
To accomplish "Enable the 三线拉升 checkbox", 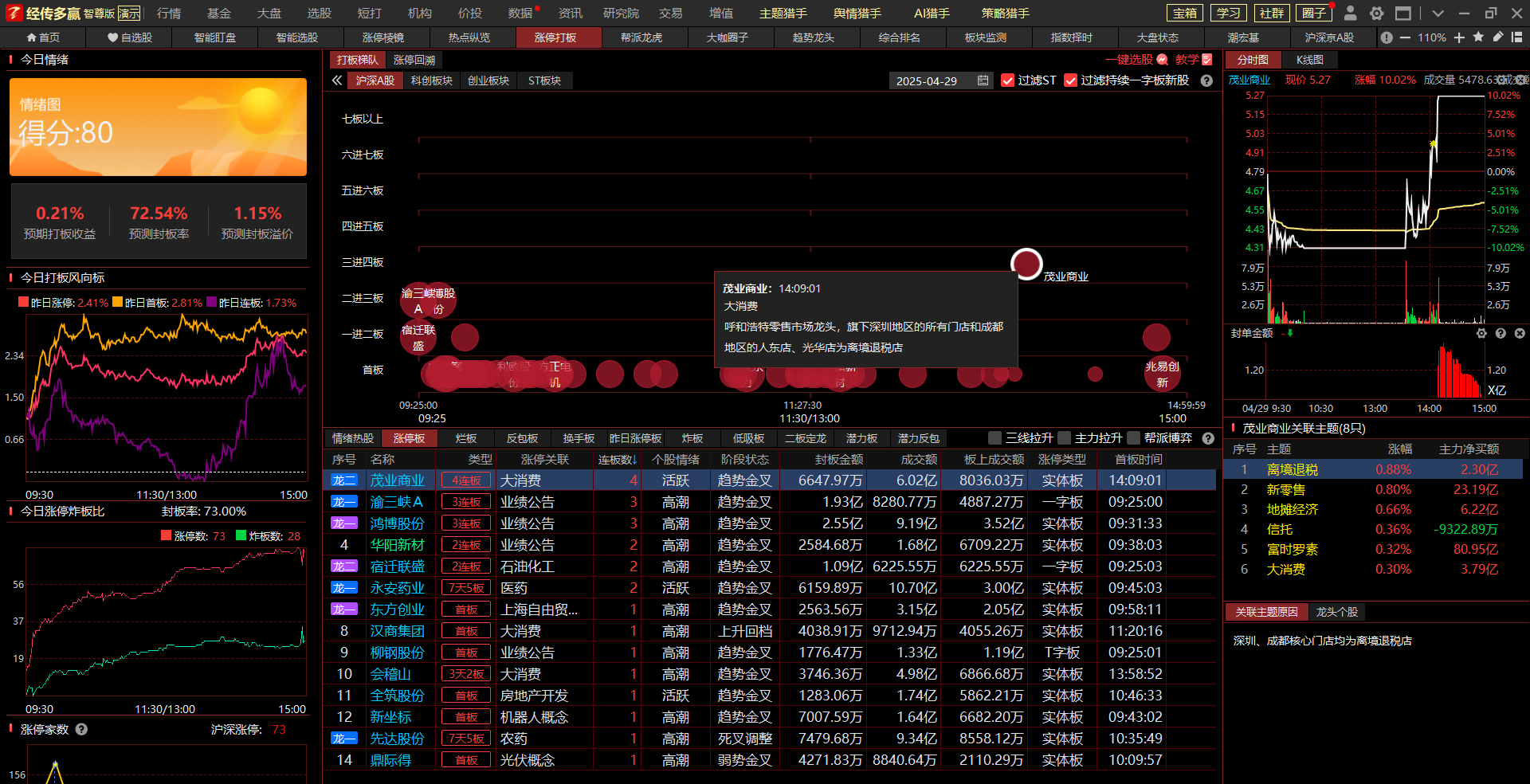I will click(994, 438).
